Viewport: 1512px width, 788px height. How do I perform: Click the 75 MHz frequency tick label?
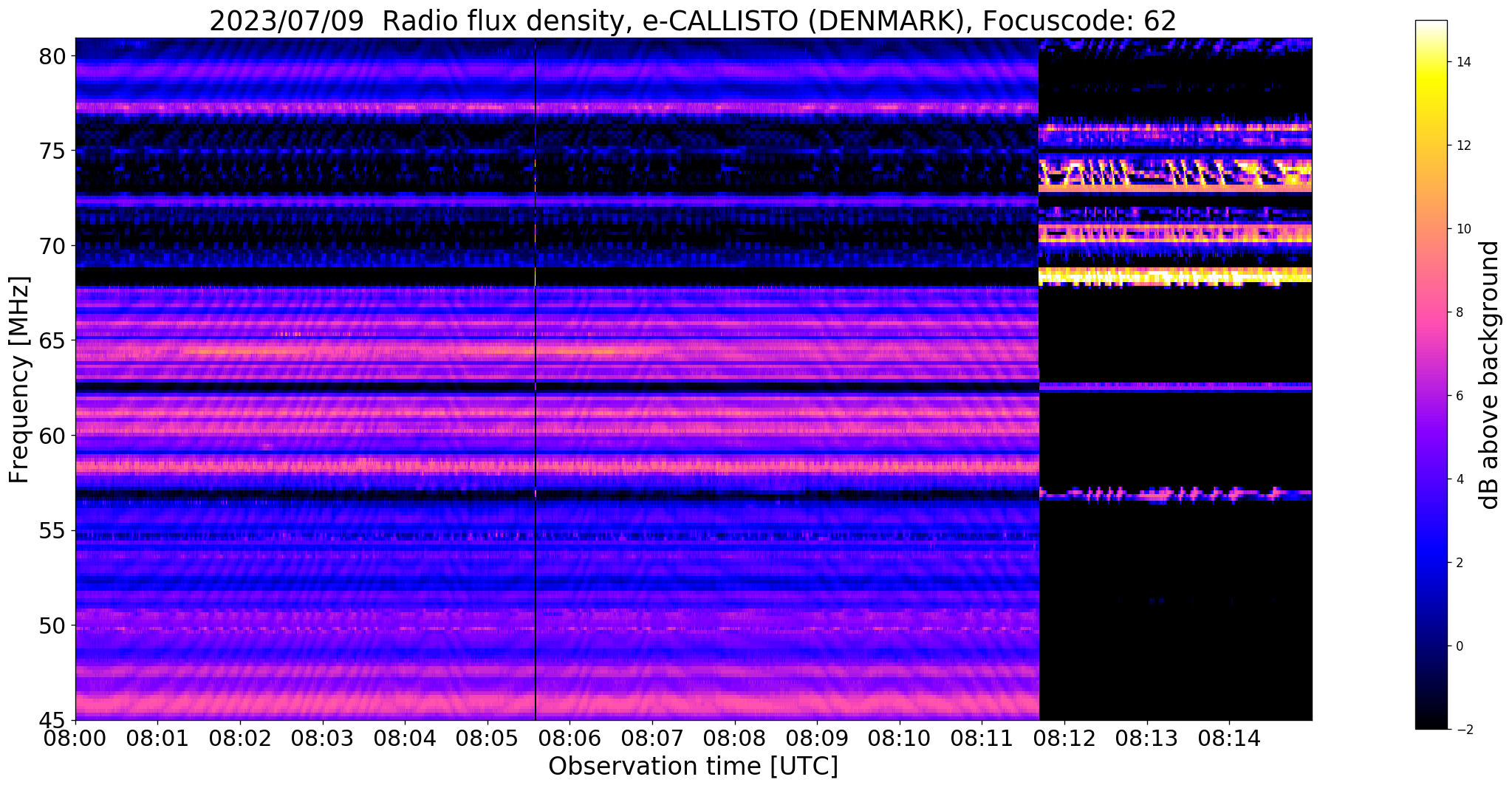pyautogui.click(x=52, y=151)
